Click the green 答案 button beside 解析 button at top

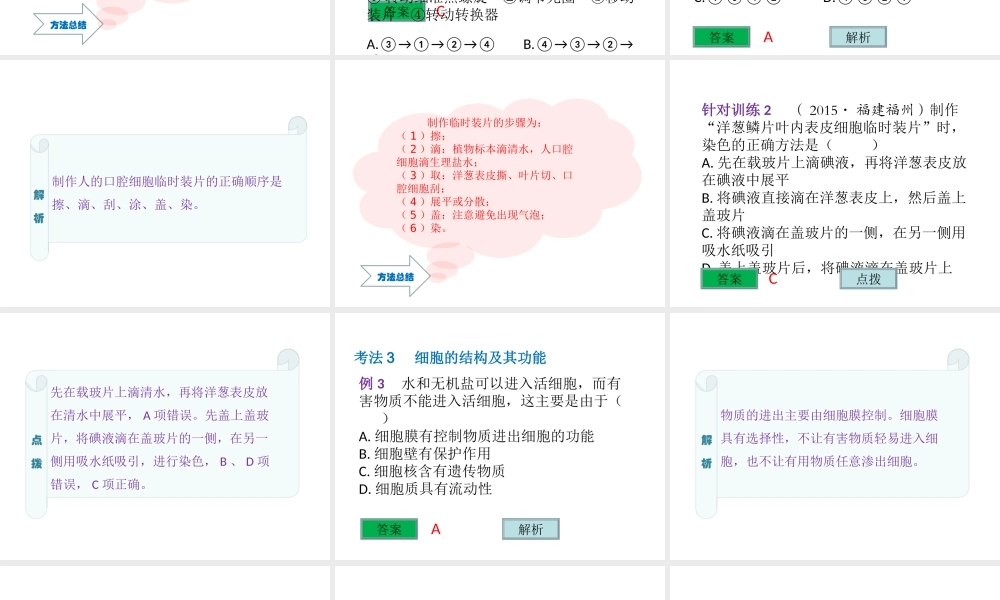[x=721, y=37]
